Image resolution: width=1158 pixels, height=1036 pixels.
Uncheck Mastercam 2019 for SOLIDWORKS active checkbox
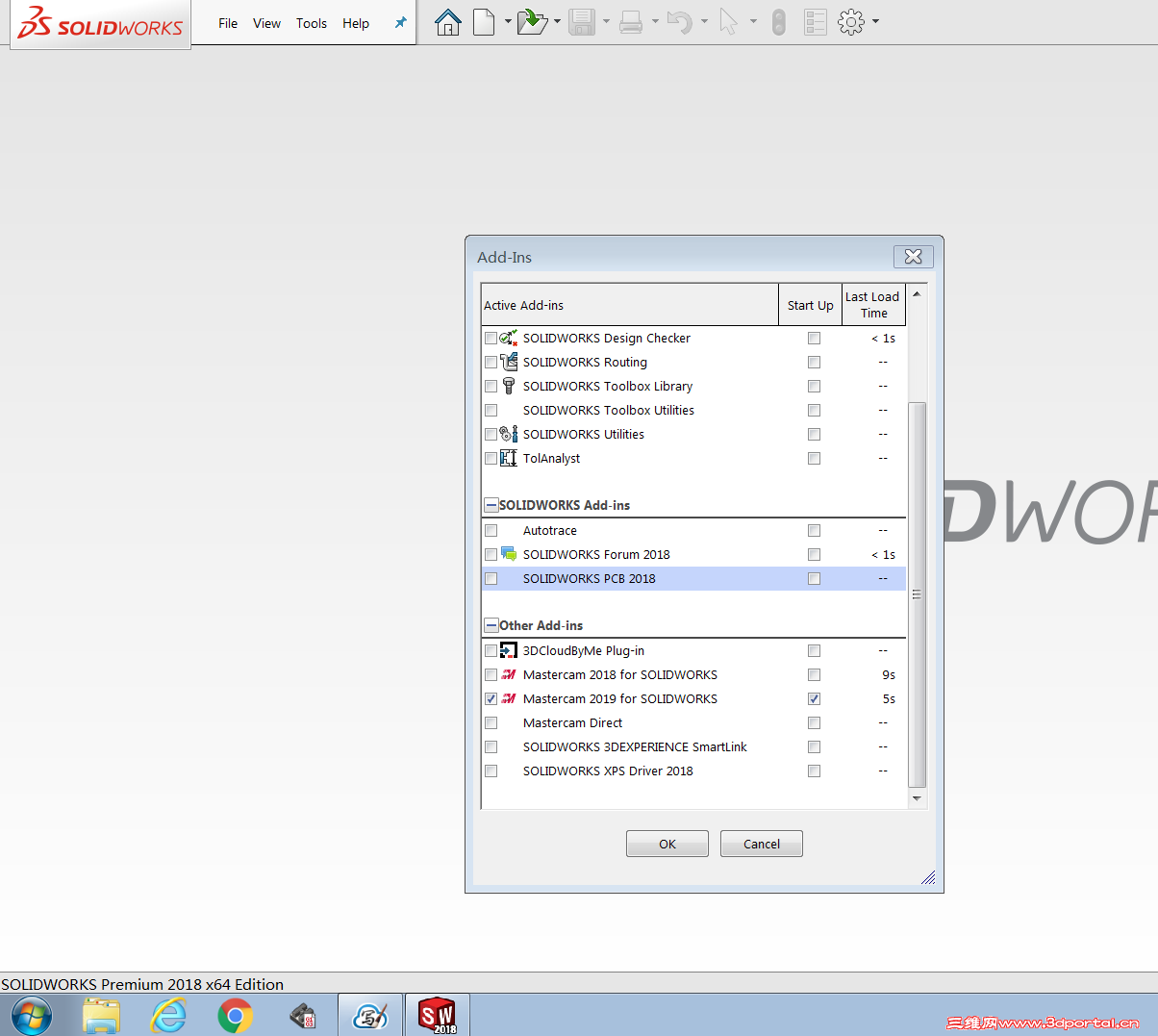click(491, 699)
